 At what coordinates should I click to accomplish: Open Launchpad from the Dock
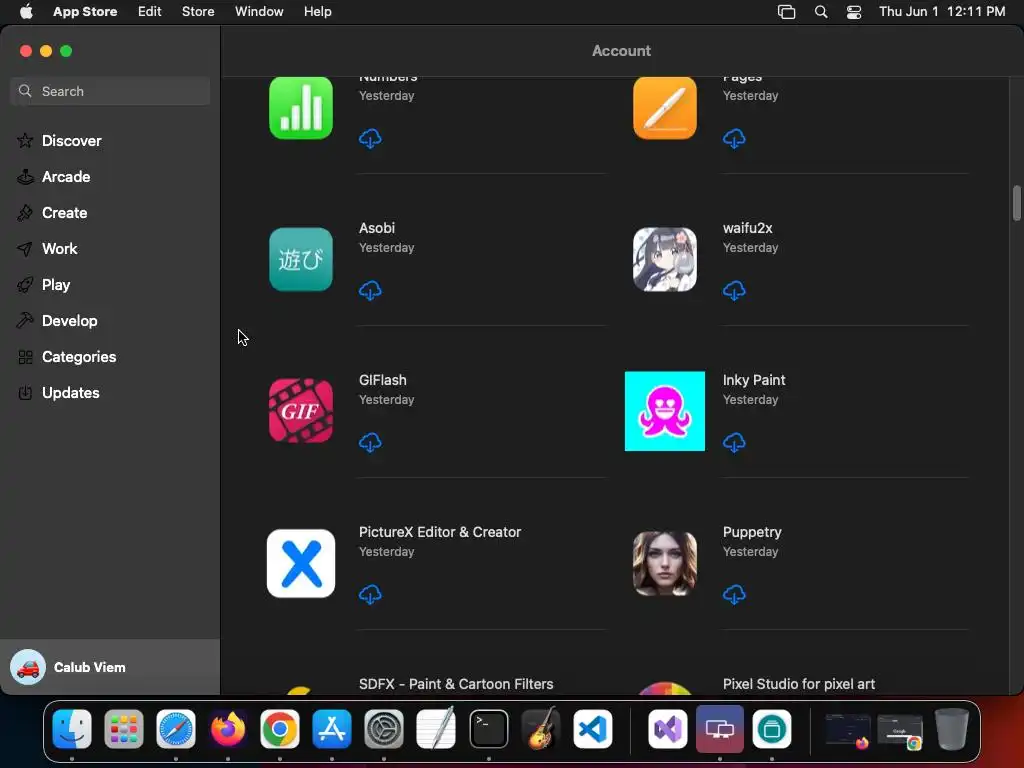coord(123,729)
